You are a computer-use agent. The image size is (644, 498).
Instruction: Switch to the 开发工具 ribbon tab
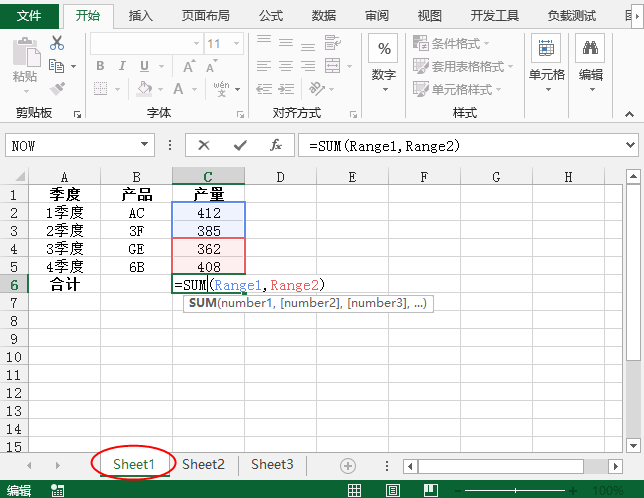[x=495, y=16]
